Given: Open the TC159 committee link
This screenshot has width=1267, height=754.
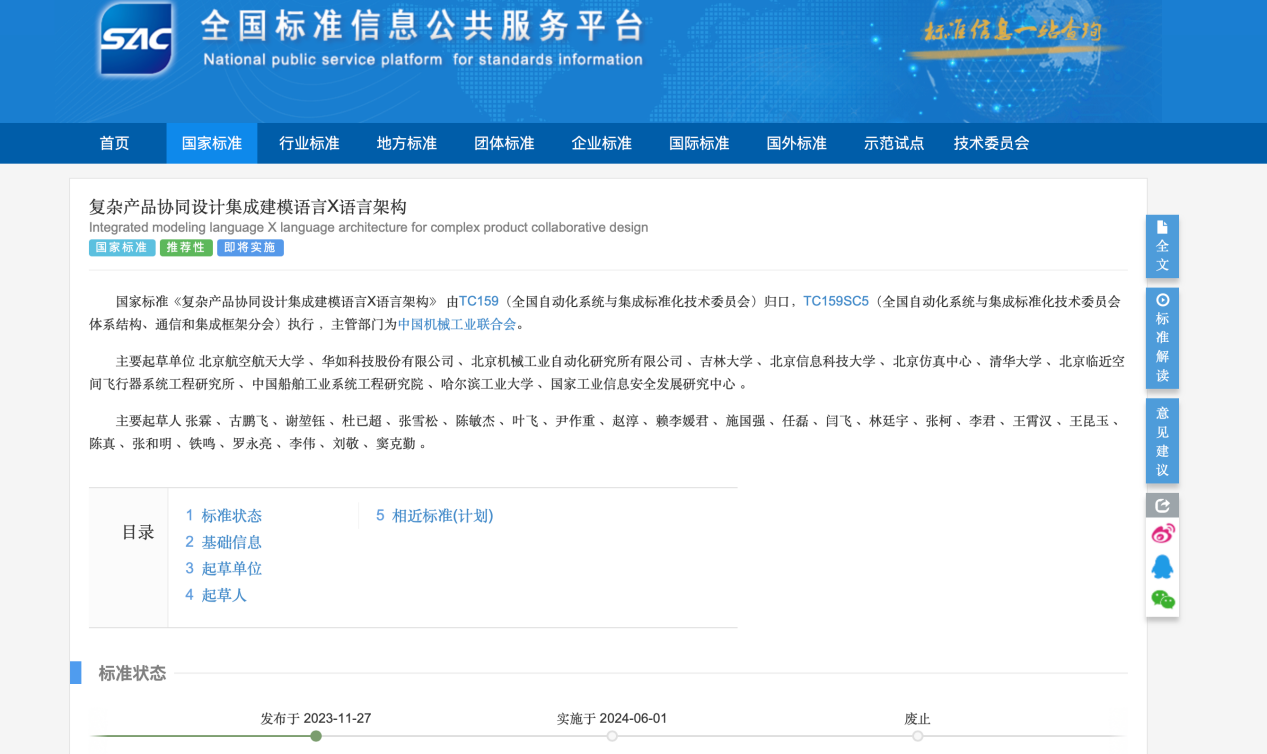Looking at the screenshot, I should coord(478,301).
